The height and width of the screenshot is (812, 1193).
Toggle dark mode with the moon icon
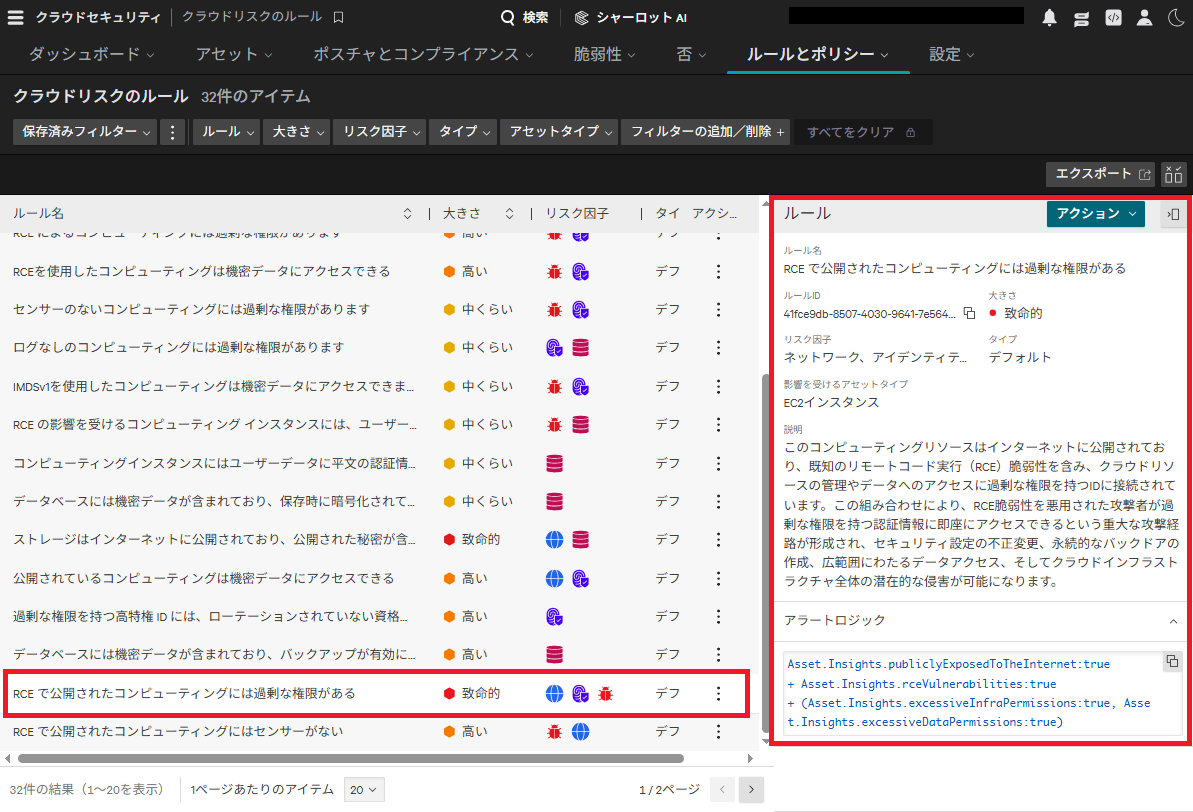(x=1176, y=17)
